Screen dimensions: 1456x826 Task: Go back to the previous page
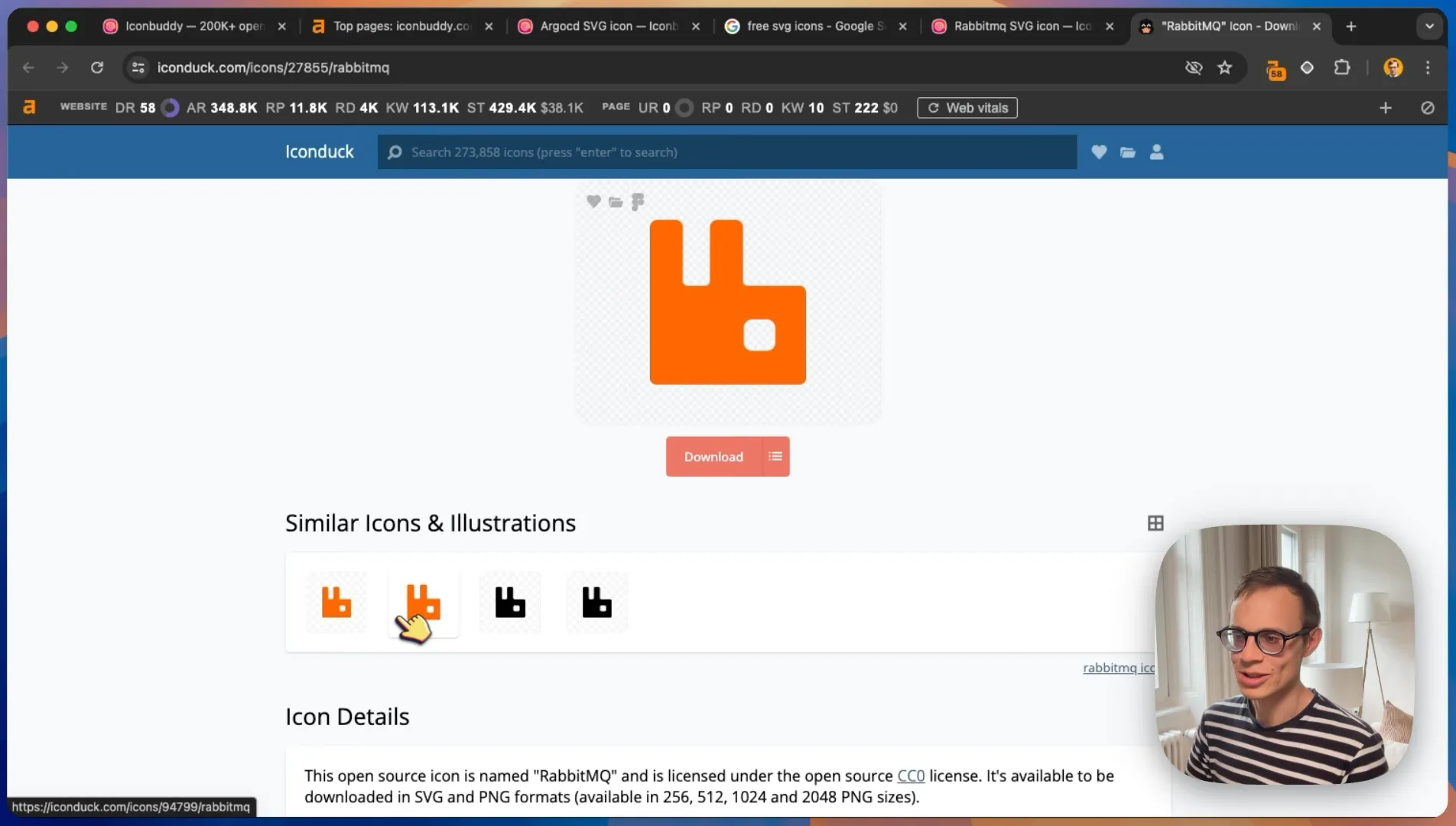pyautogui.click(x=28, y=67)
